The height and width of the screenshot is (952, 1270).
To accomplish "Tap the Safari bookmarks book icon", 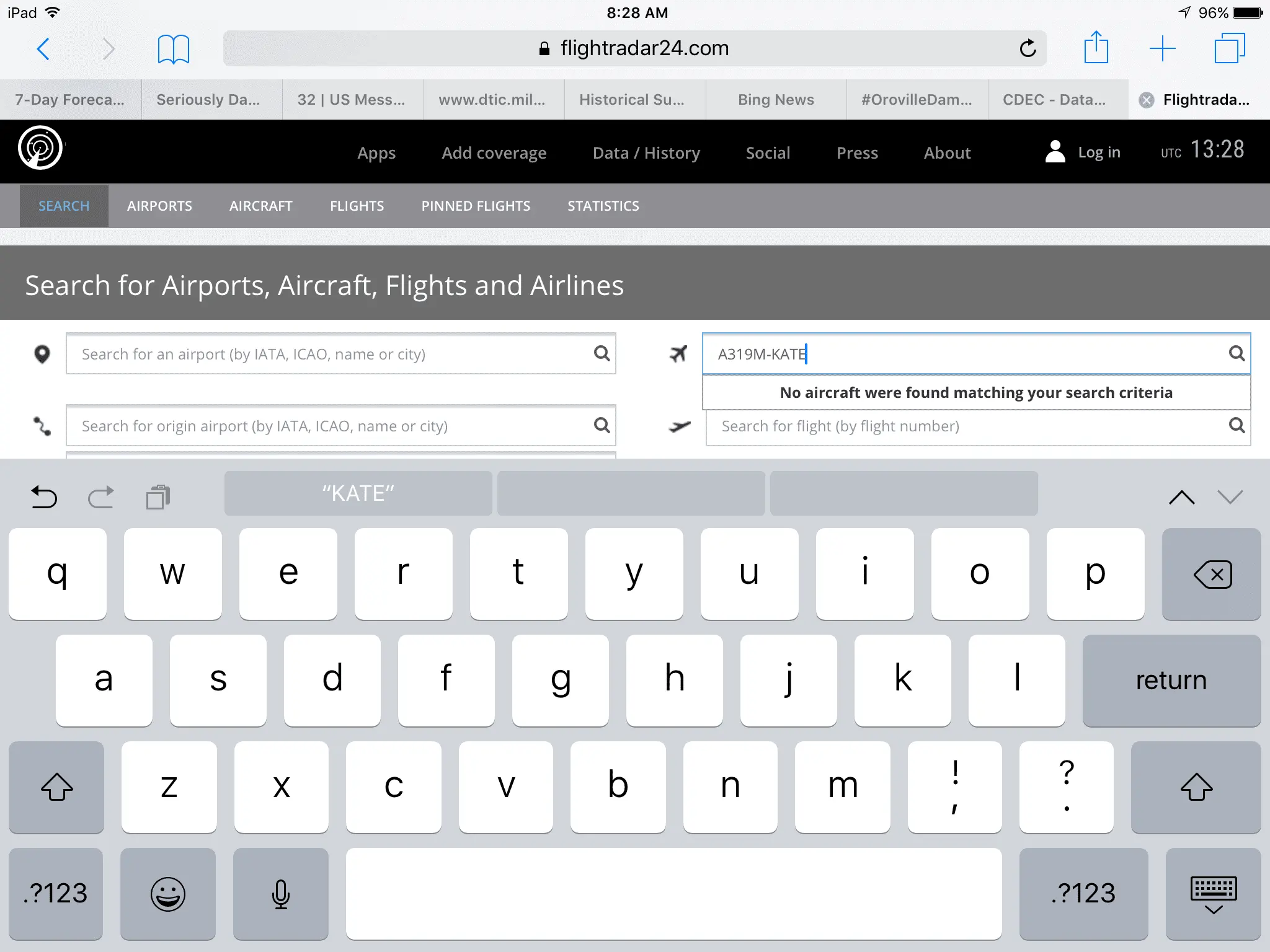I will tap(173, 49).
